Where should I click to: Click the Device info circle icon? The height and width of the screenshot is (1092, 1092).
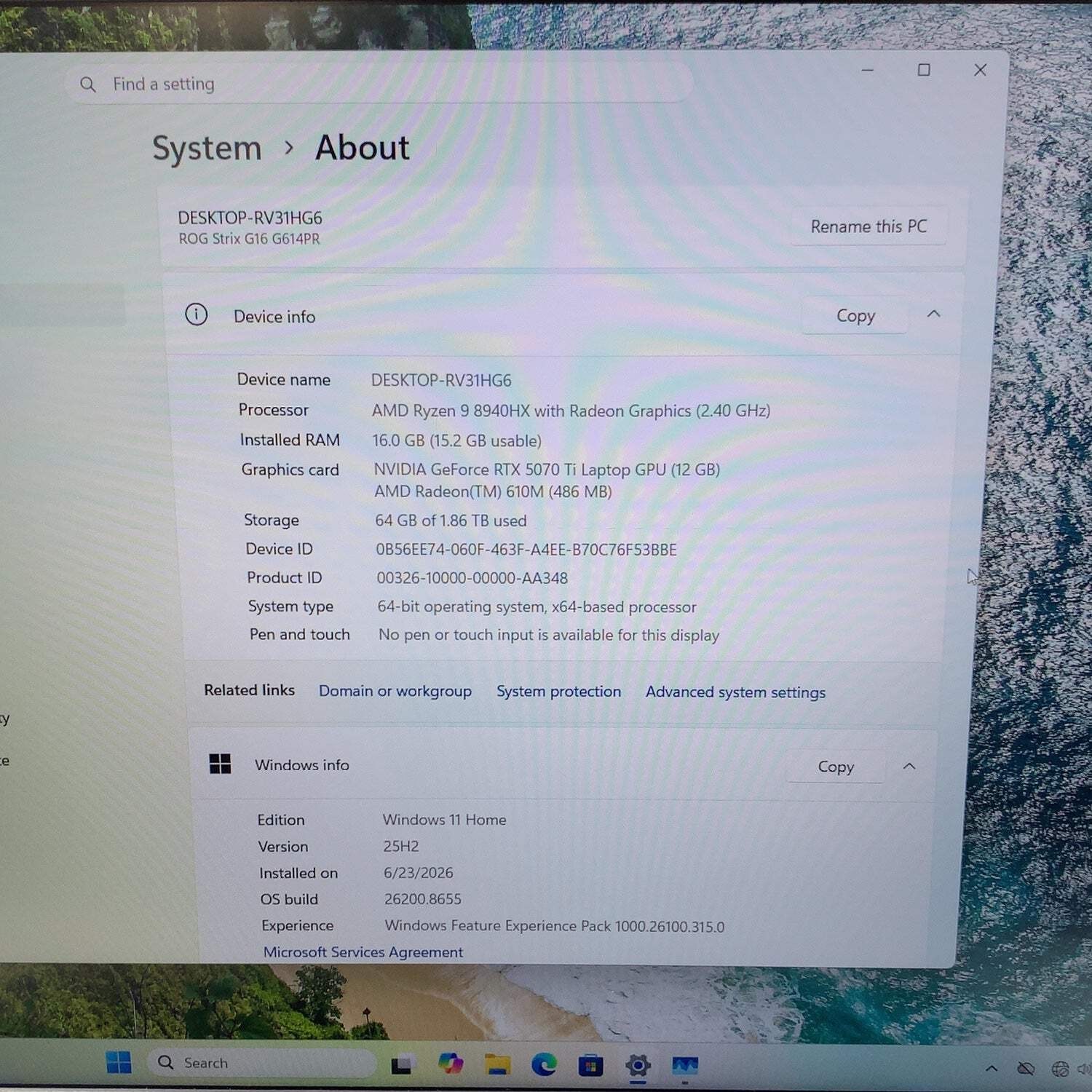click(197, 314)
